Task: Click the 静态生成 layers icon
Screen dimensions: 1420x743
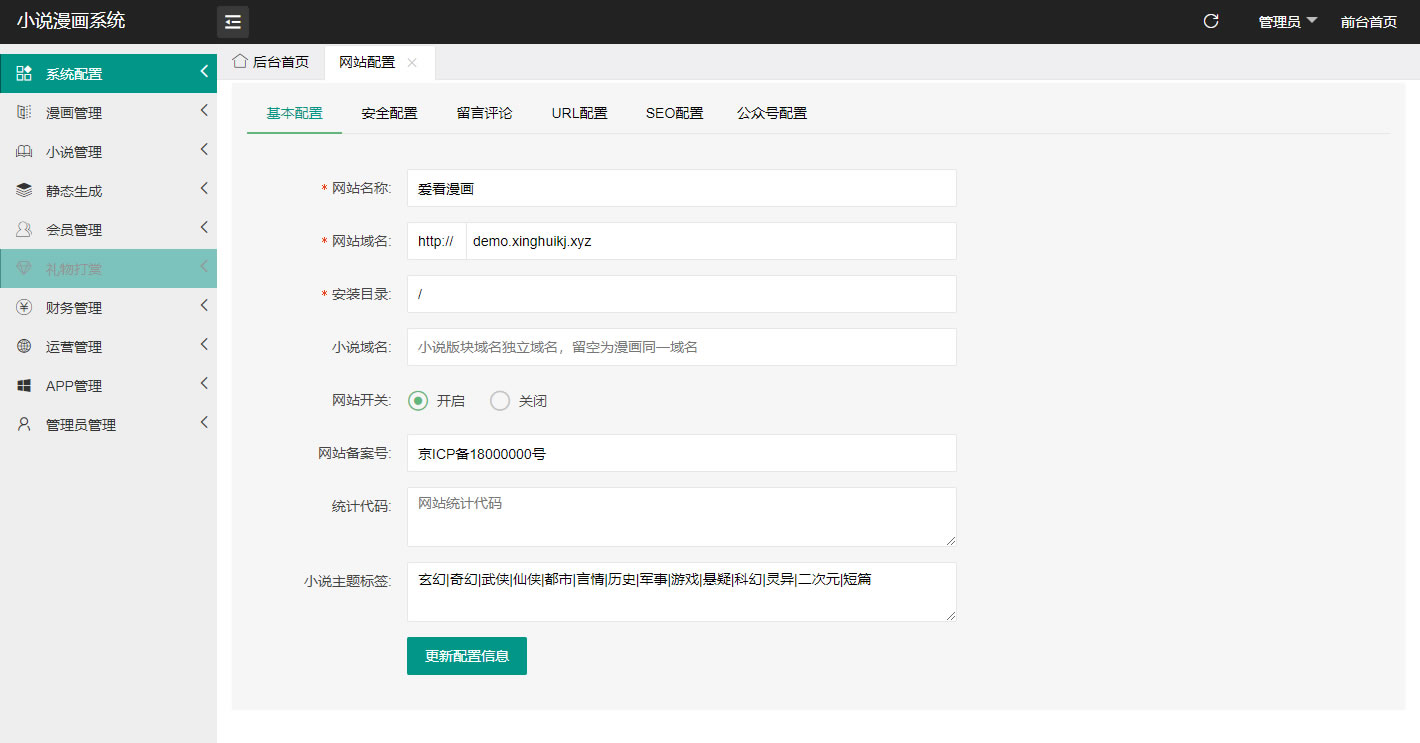Action: (x=24, y=190)
